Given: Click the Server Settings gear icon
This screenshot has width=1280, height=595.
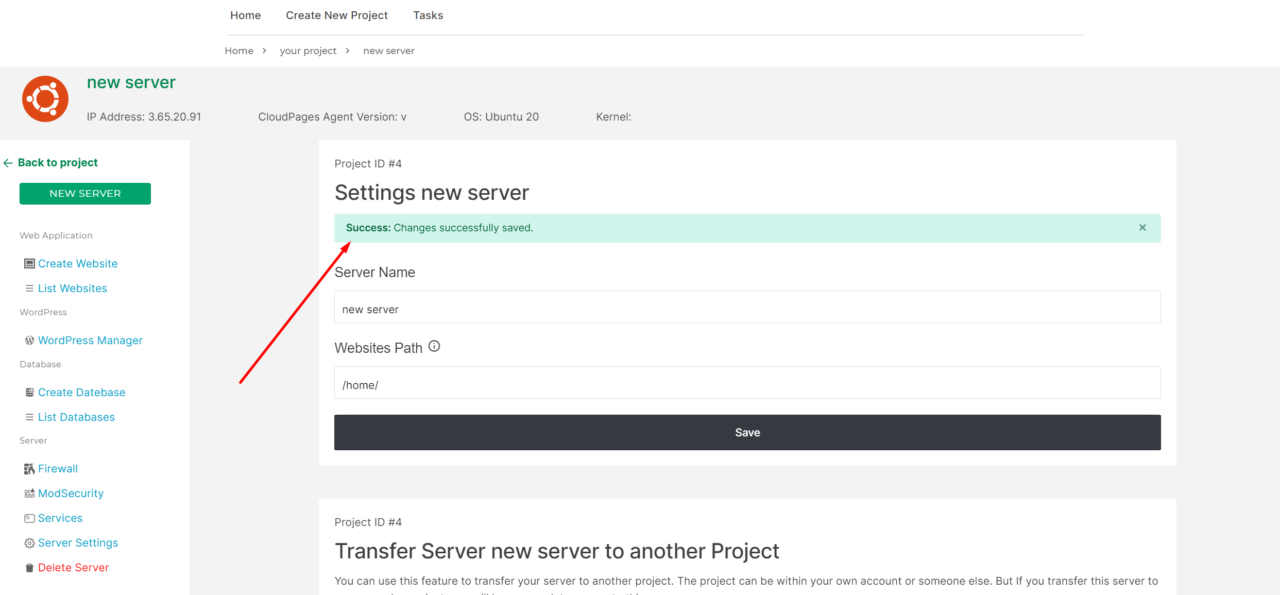Looking at the screenshot, I should 28,542.
